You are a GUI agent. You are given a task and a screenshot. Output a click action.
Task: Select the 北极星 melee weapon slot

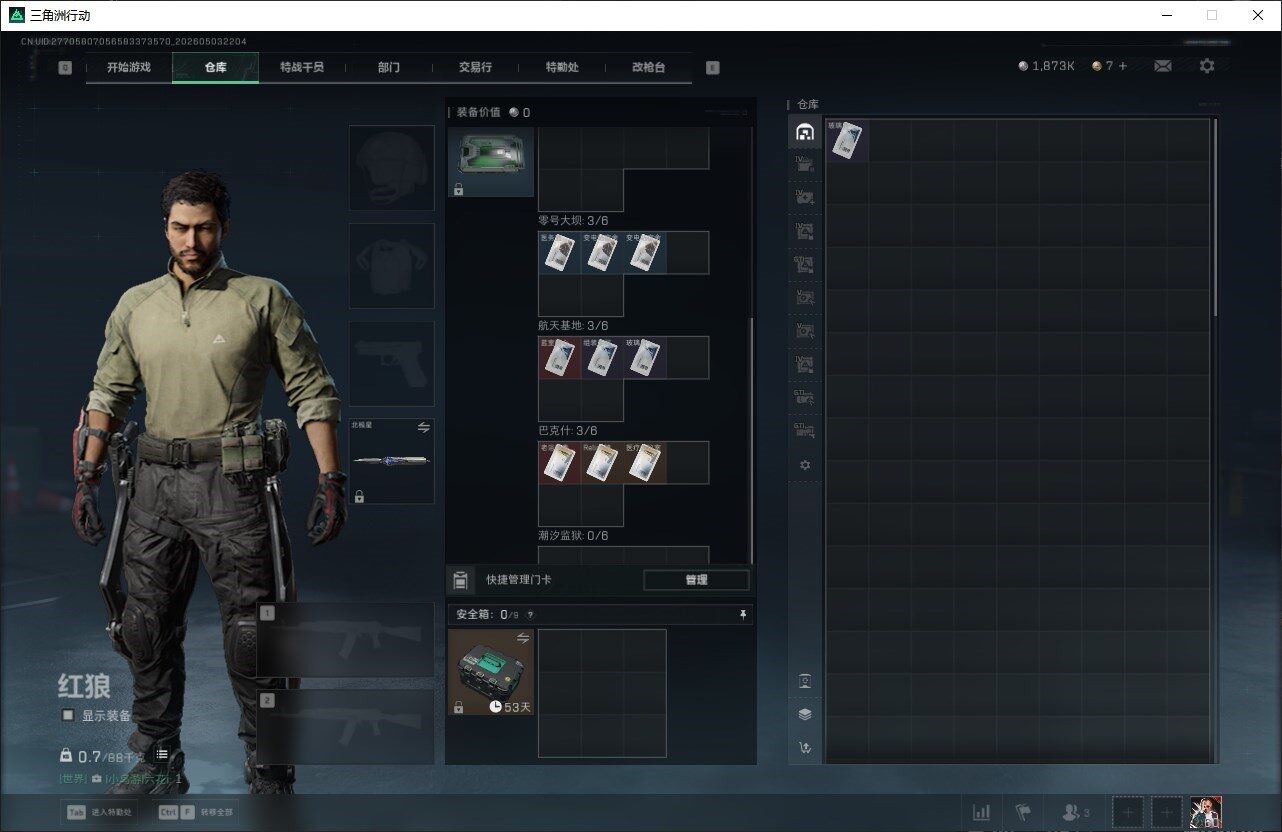391,461
